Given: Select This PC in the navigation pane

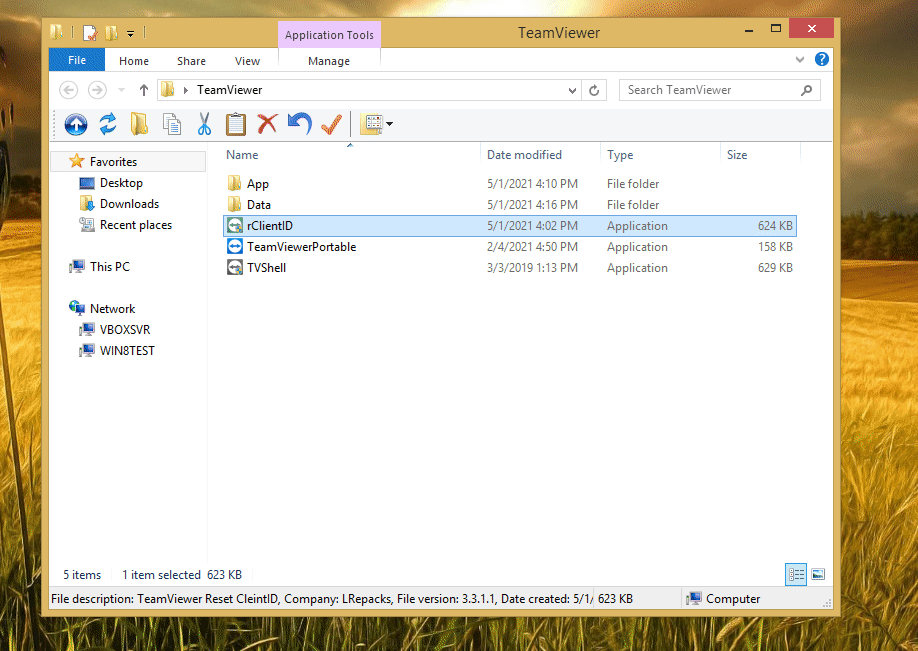Looking at the screenshot, I should pyautogui.click(x=109, y=266).
